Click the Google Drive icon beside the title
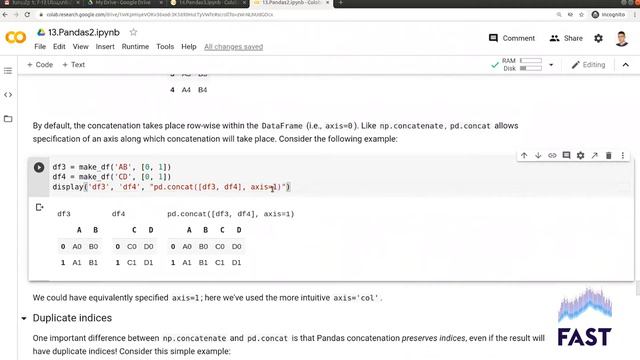Image resolution: width=640 pixels, height=360 pixels. [41, 32]
